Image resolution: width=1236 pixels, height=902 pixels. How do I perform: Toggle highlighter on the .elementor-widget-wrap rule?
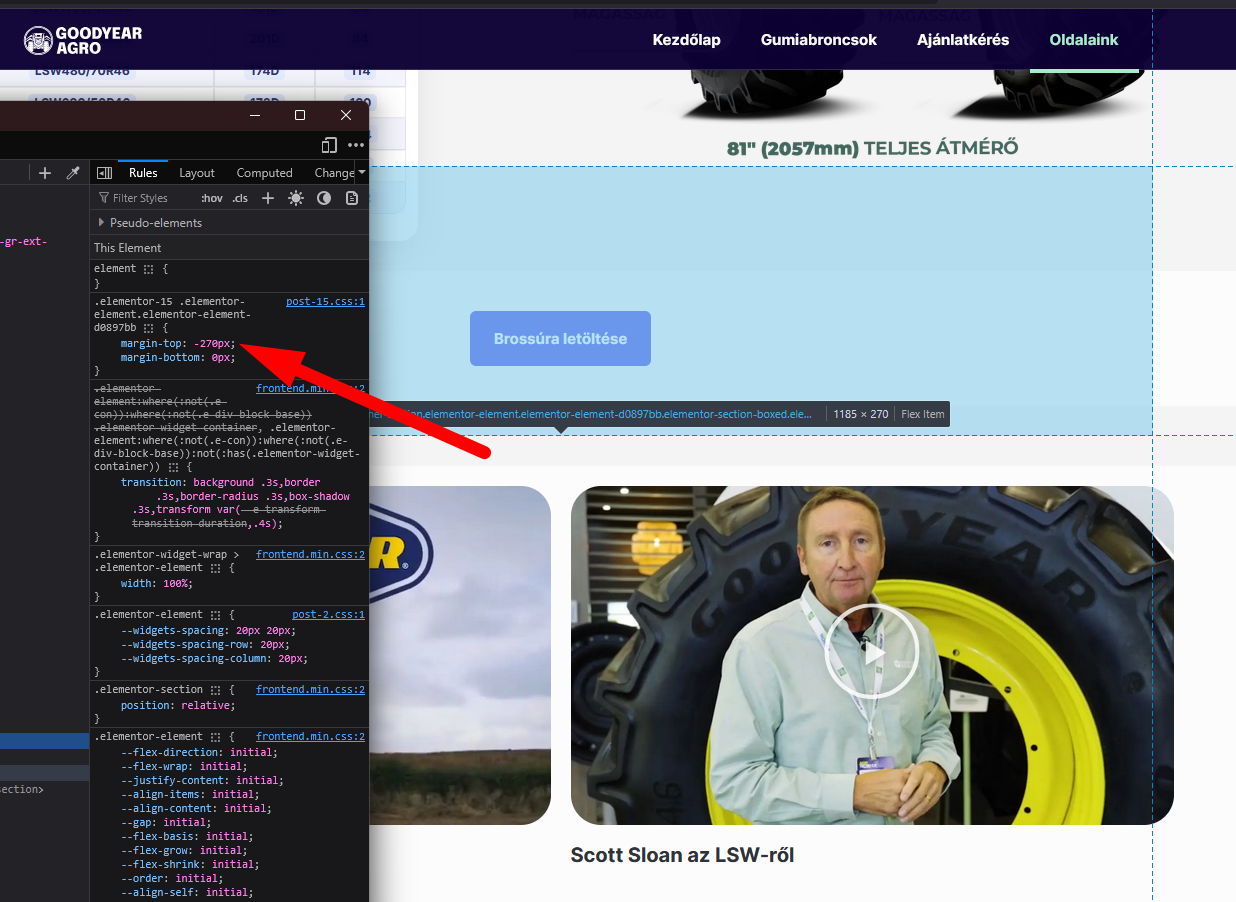[215, 568]
